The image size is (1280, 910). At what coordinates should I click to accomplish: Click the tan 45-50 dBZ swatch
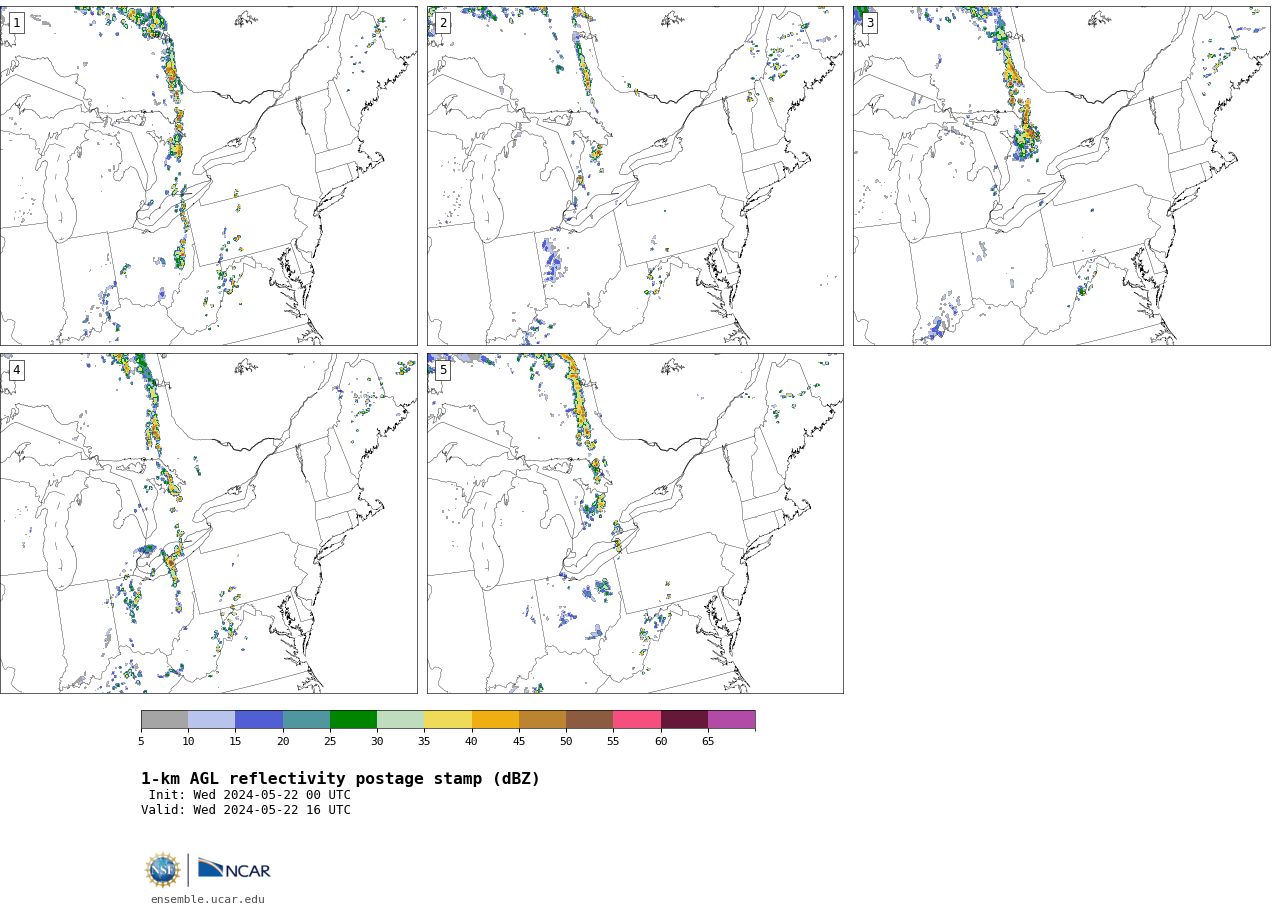[x=542, y=720]
